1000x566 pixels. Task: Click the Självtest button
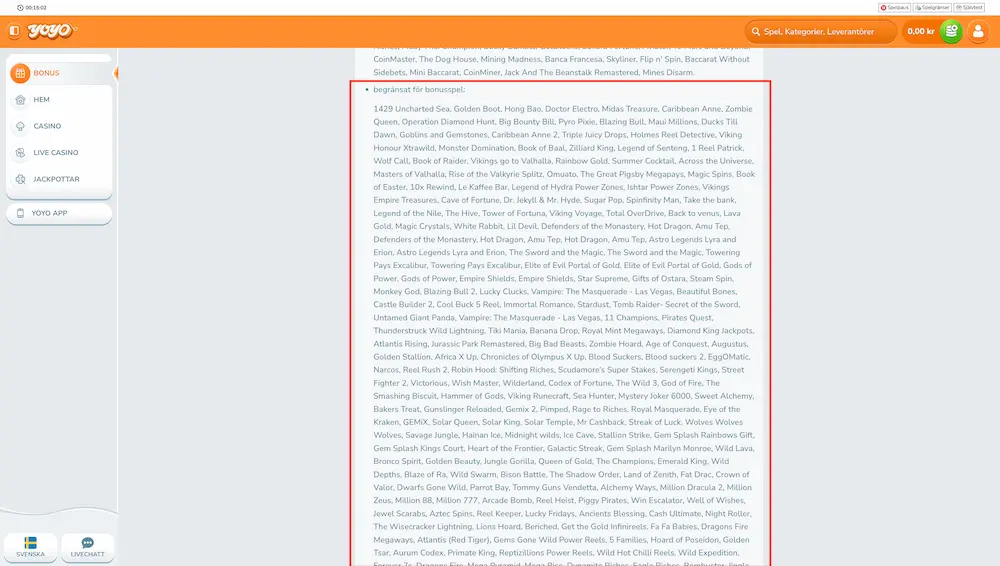tap(969, 8)
